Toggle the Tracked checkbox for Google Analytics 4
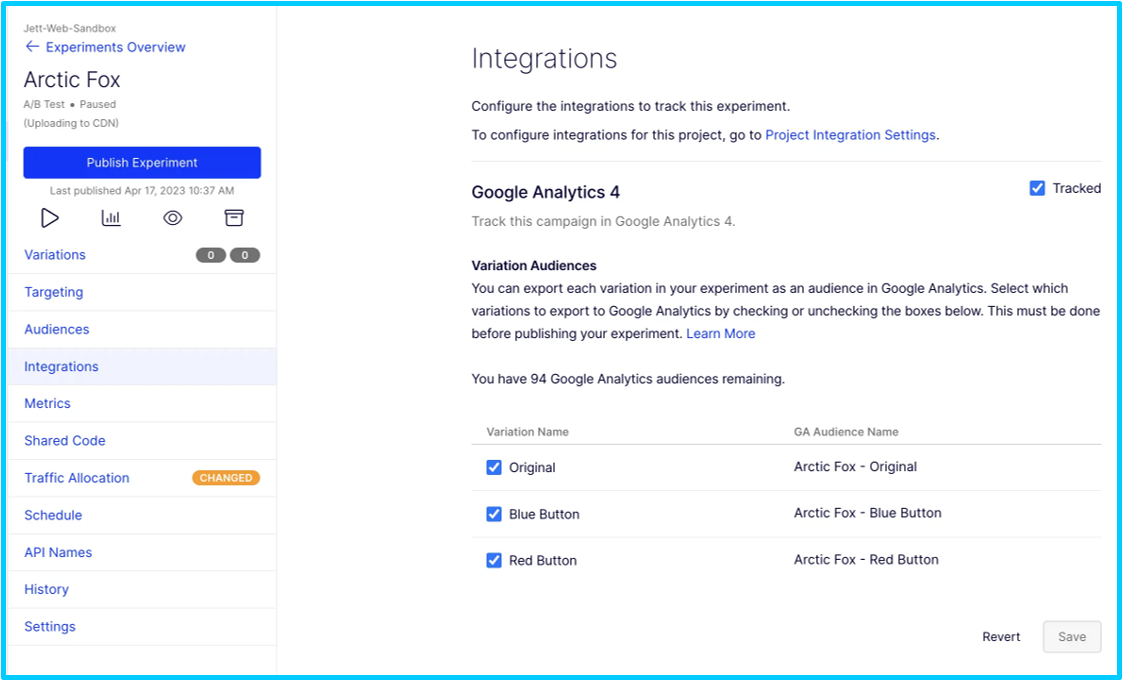 [x=1037, y=188]
